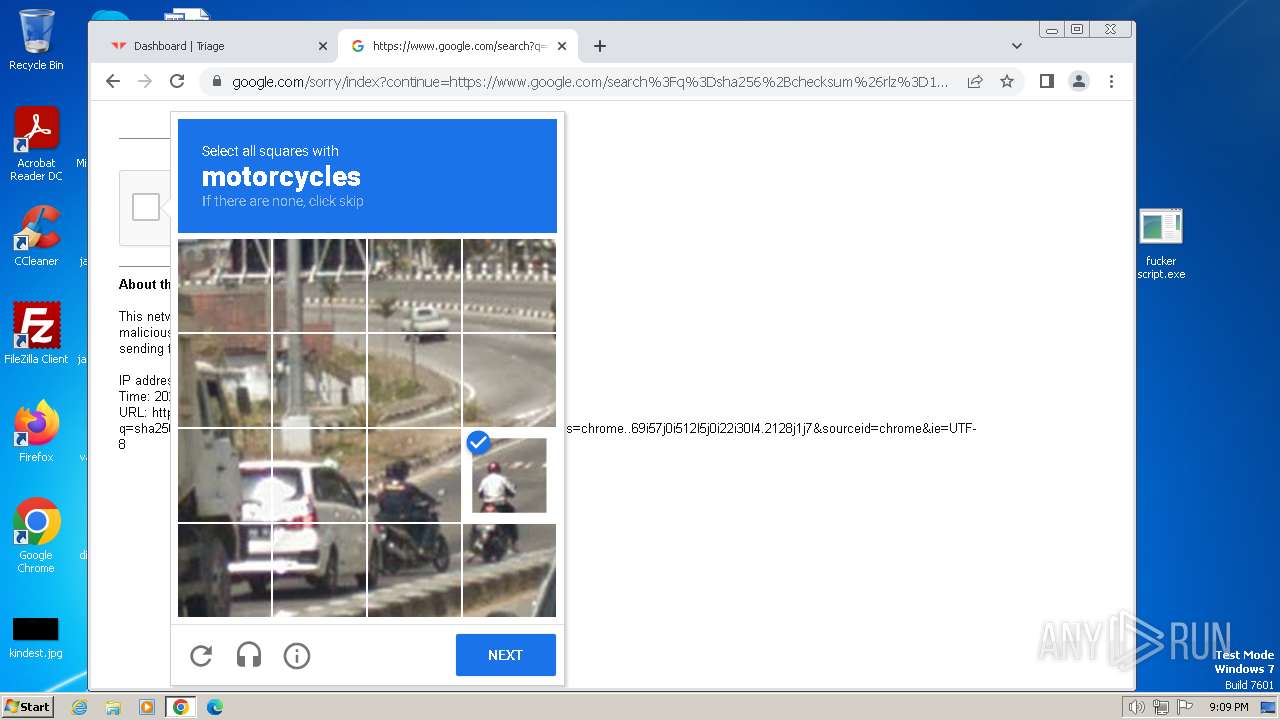The height and width of the screenshot is (720, 1280).
Task: Deselect the checked motorcycle rider tile
Action: pos(509,475)
